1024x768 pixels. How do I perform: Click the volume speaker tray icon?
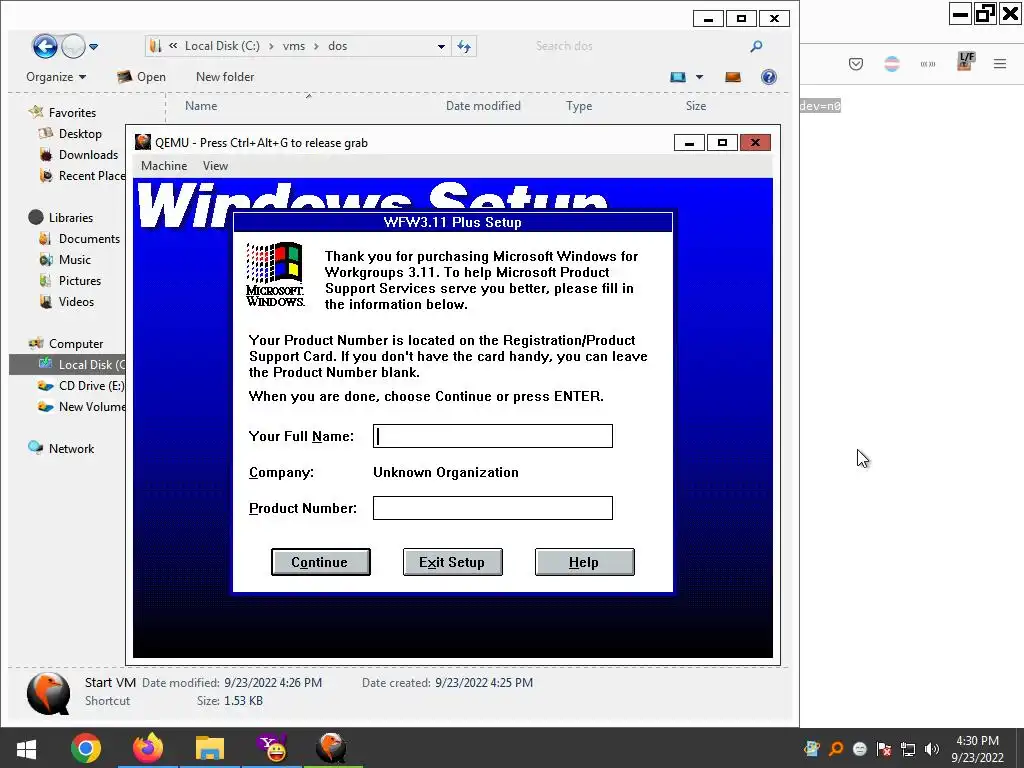932,749
